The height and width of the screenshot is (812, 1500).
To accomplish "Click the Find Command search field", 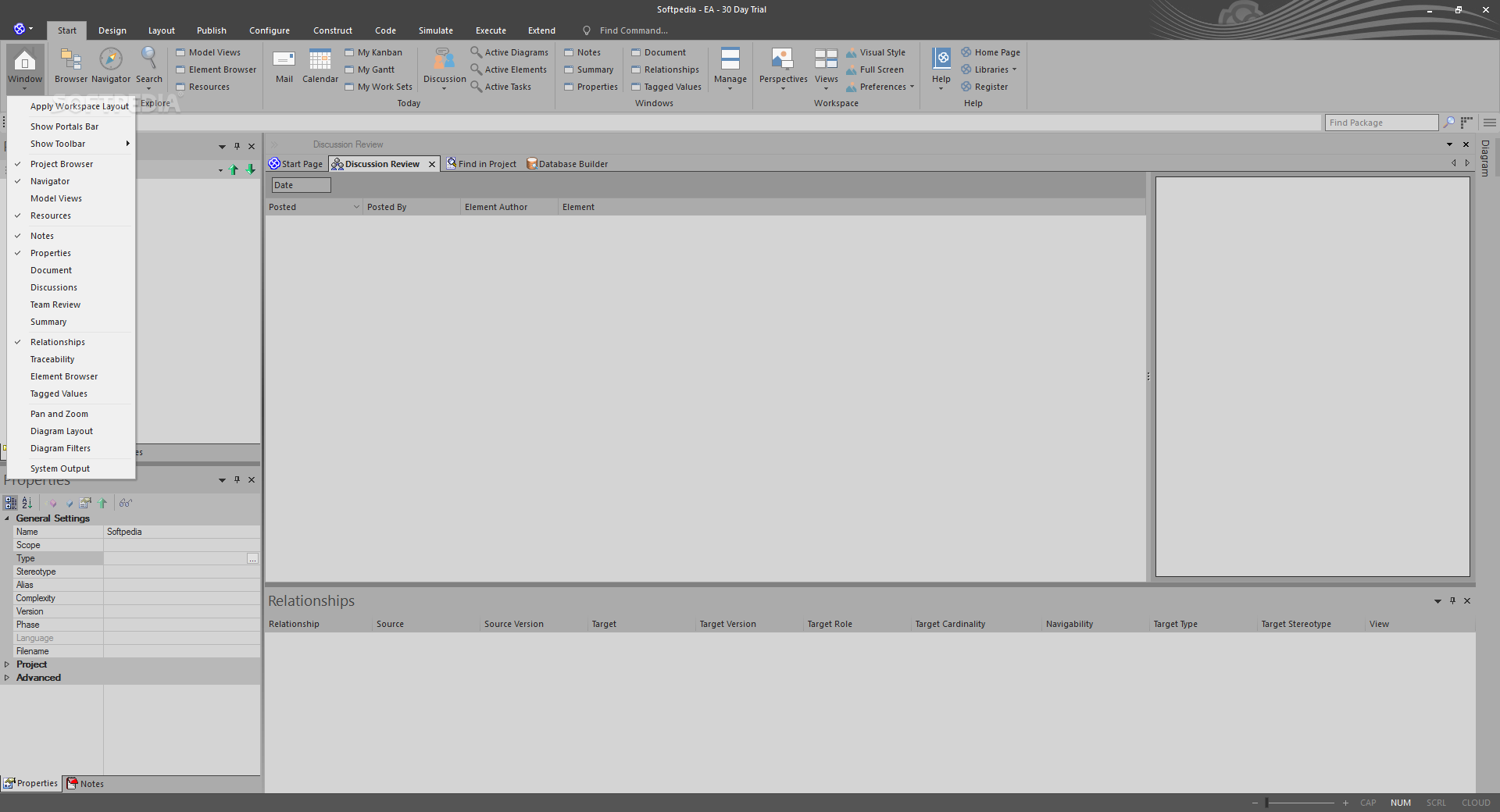I will coord(634,30).
